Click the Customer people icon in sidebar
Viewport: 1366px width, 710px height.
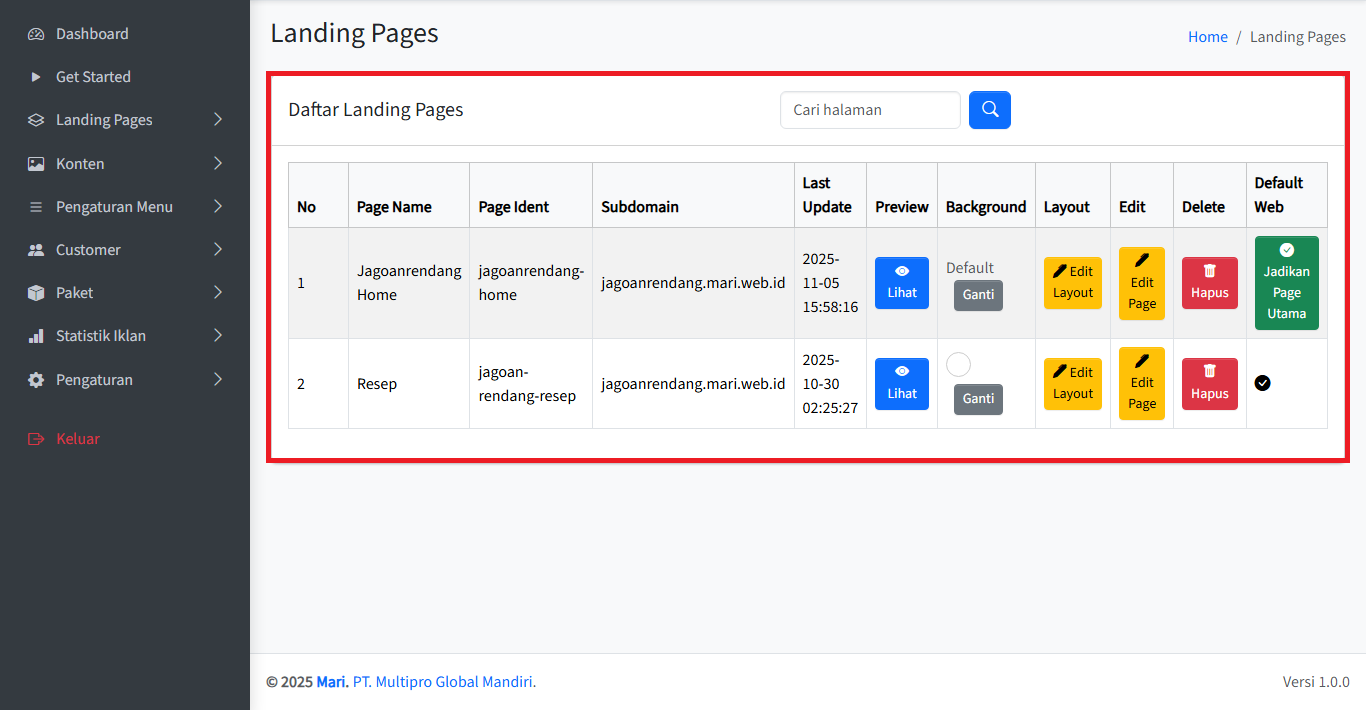(x=36, y=250)
